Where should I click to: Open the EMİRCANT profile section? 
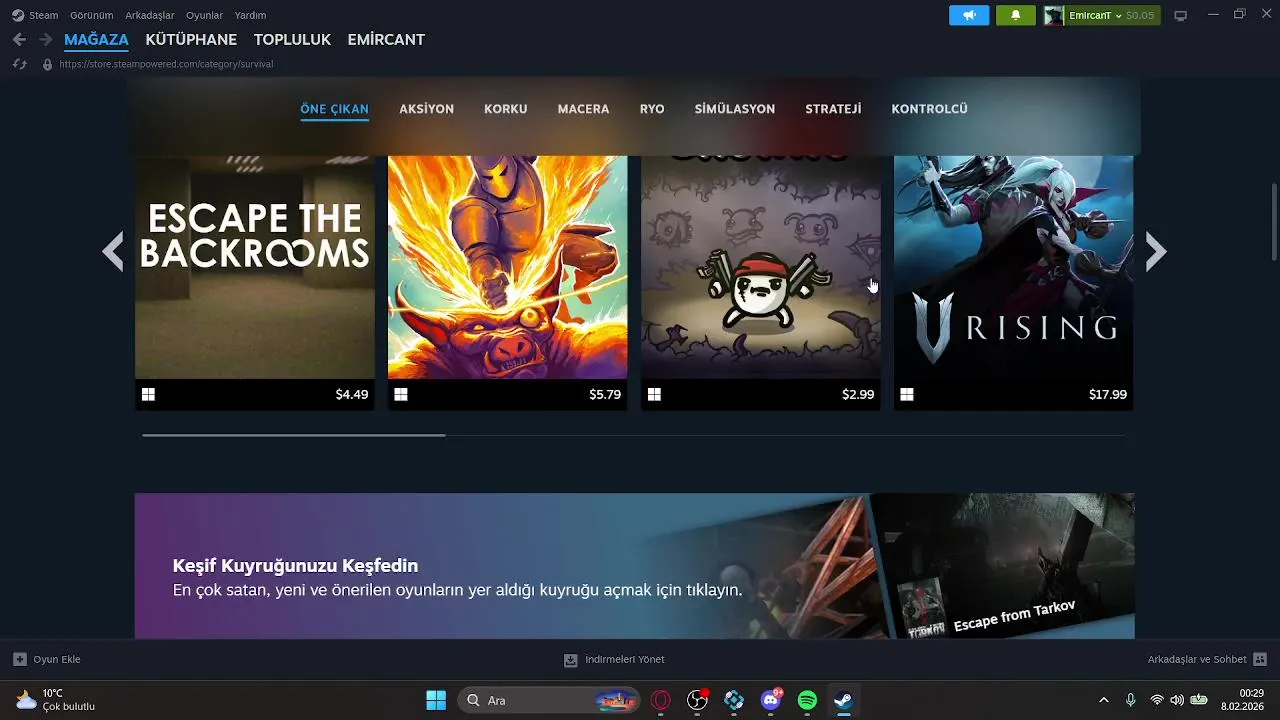[386, 40]
